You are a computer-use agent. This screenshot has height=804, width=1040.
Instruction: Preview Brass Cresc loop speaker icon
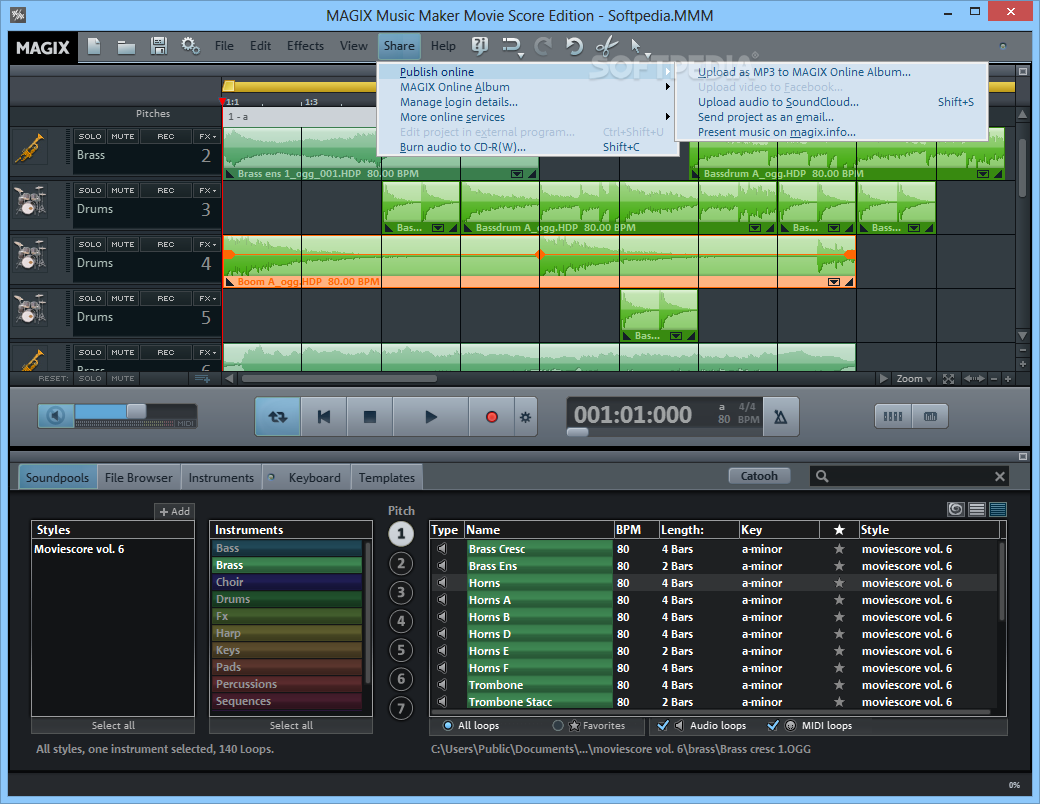pyautogui.click(x=442, y=549)
